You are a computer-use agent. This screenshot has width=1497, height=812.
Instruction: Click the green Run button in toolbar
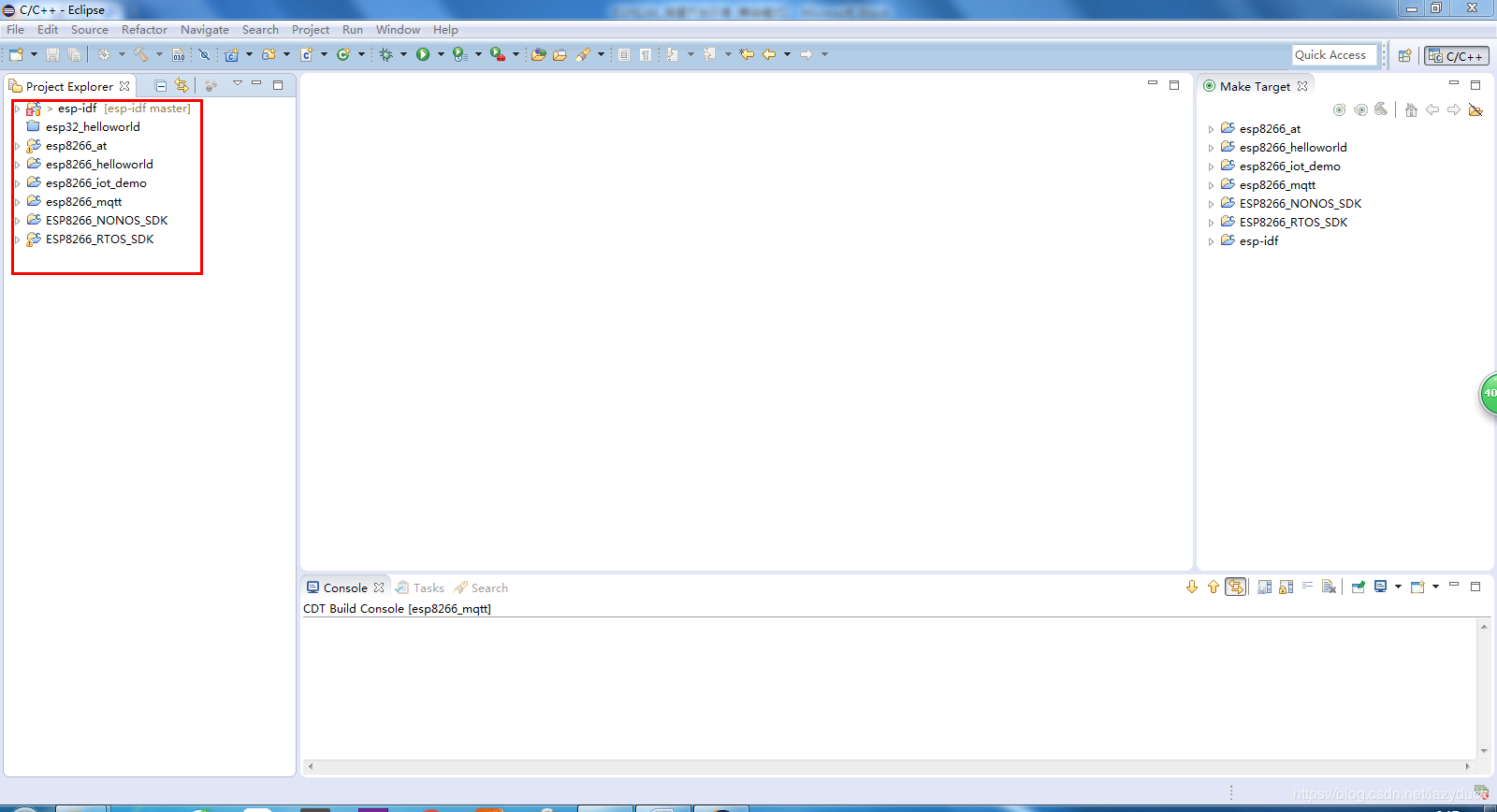423,54
